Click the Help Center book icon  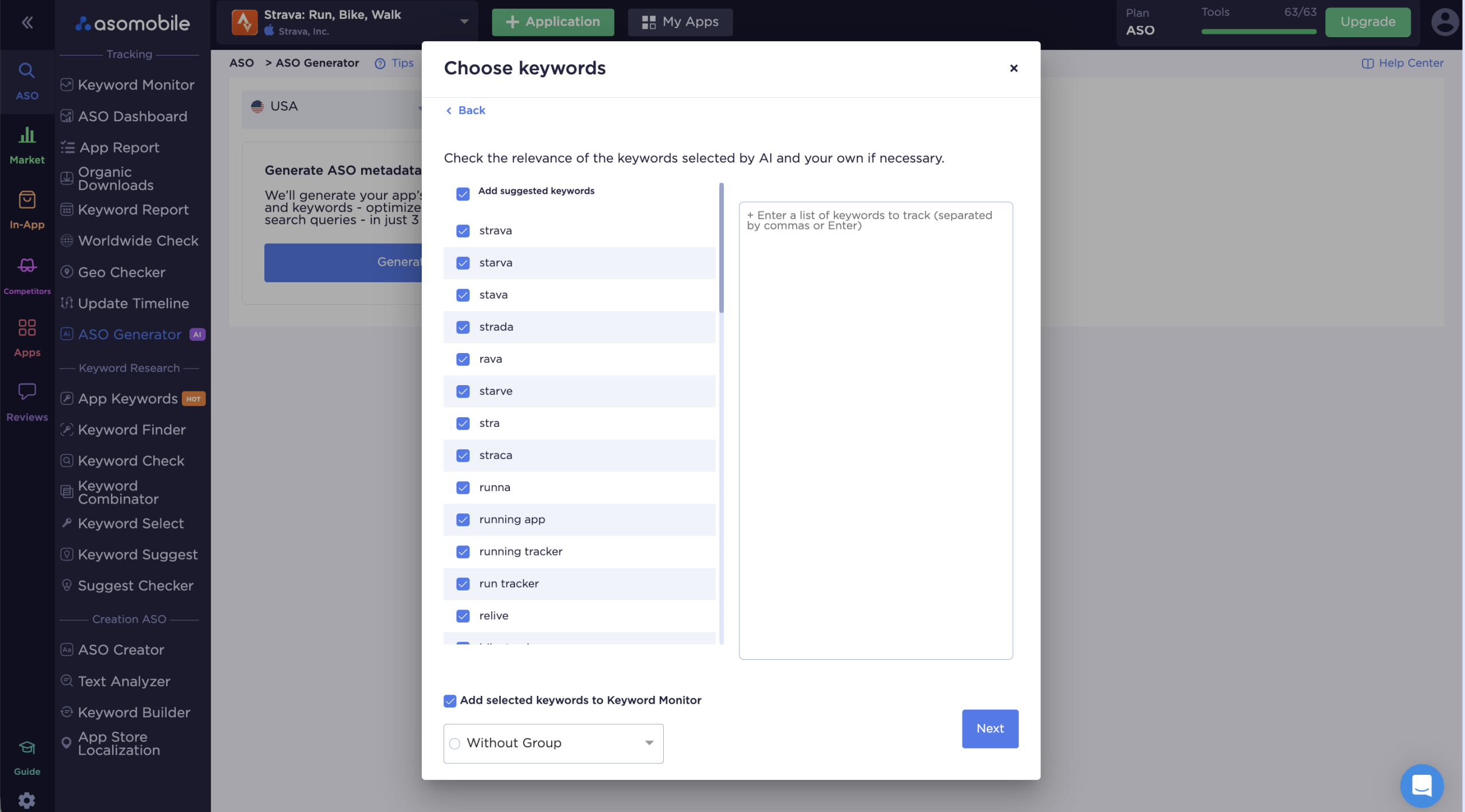pyautogui.click(x=1367, y=63)
